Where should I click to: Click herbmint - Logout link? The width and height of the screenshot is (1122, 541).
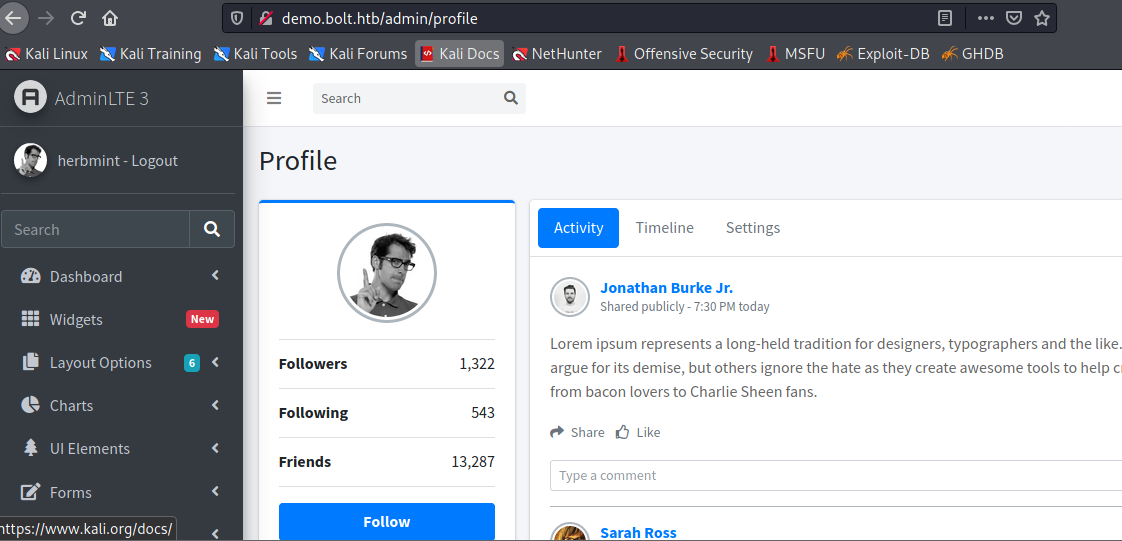click(117, 161)
